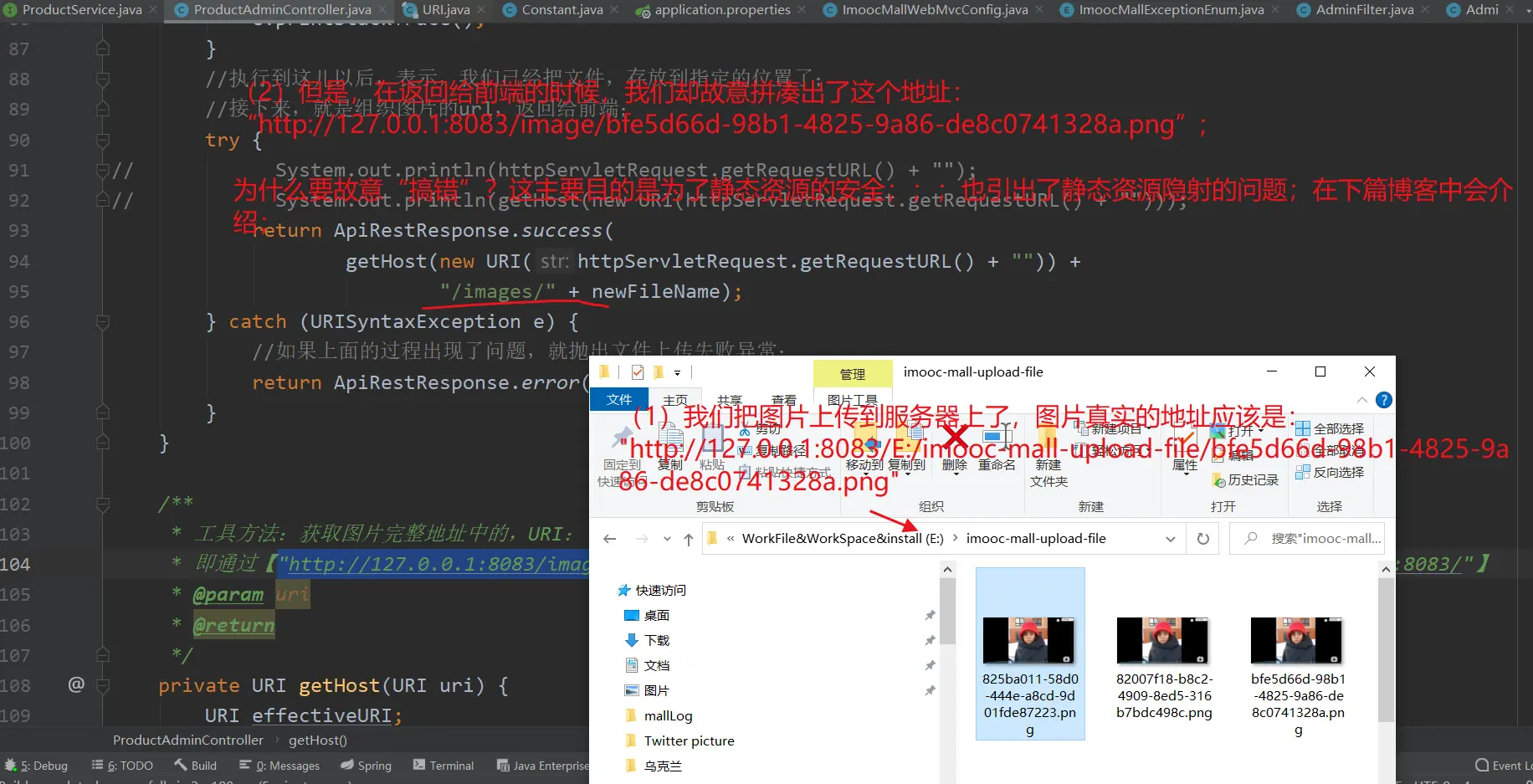Toggle the quick access toolbar properties checkmark icon
This screenshot has height=784, width=1533.
(x=638, y=372)
